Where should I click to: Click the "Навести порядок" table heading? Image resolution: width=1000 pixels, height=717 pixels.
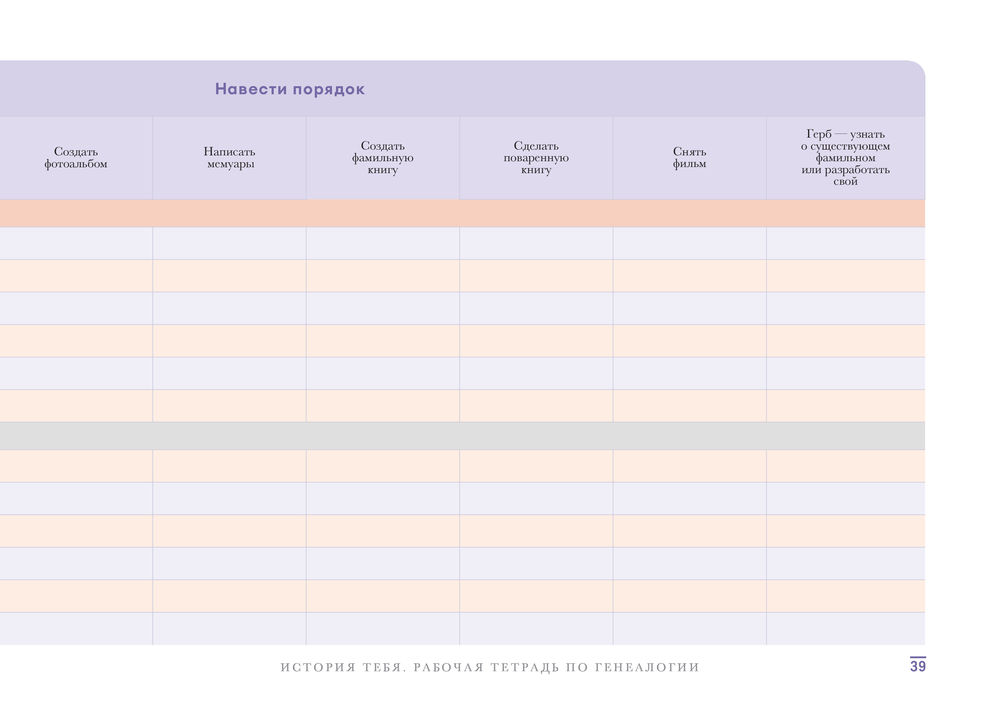coord(290,89)
